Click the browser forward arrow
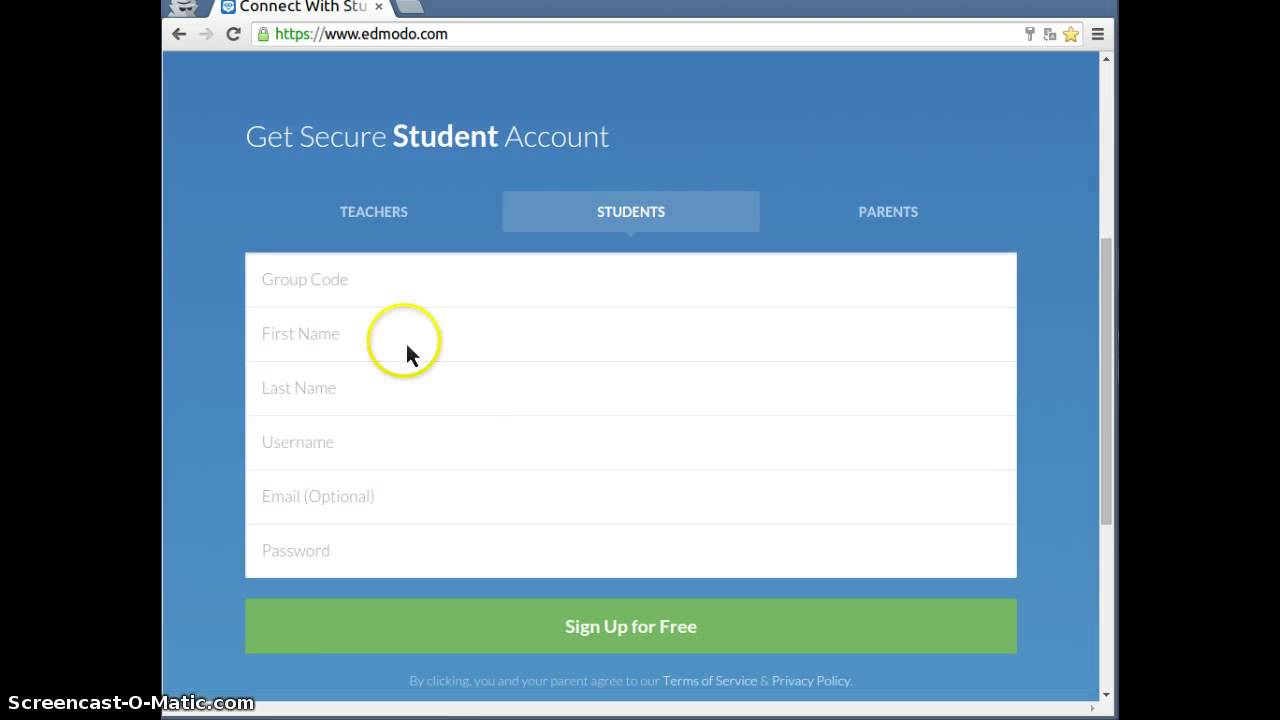Image resolution: width=1280 pixels, height=720 pixels. point(206,34)
